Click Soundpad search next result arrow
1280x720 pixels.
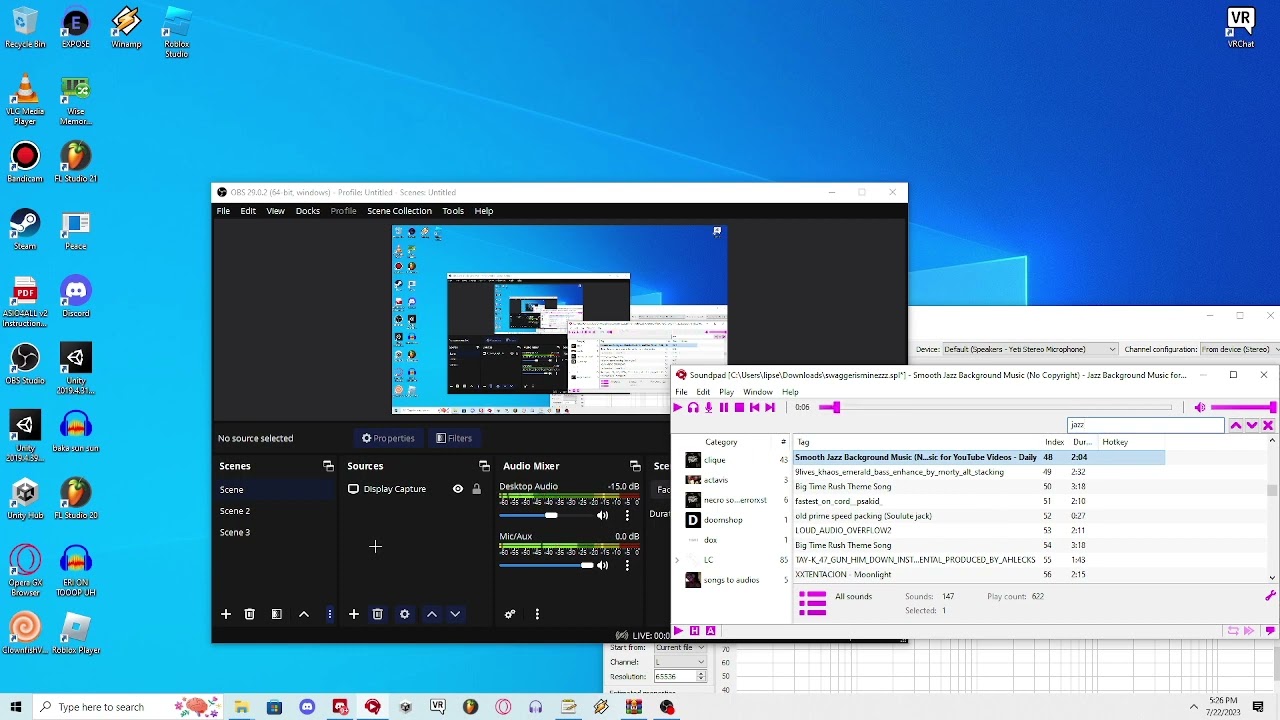coord(1252,425)
